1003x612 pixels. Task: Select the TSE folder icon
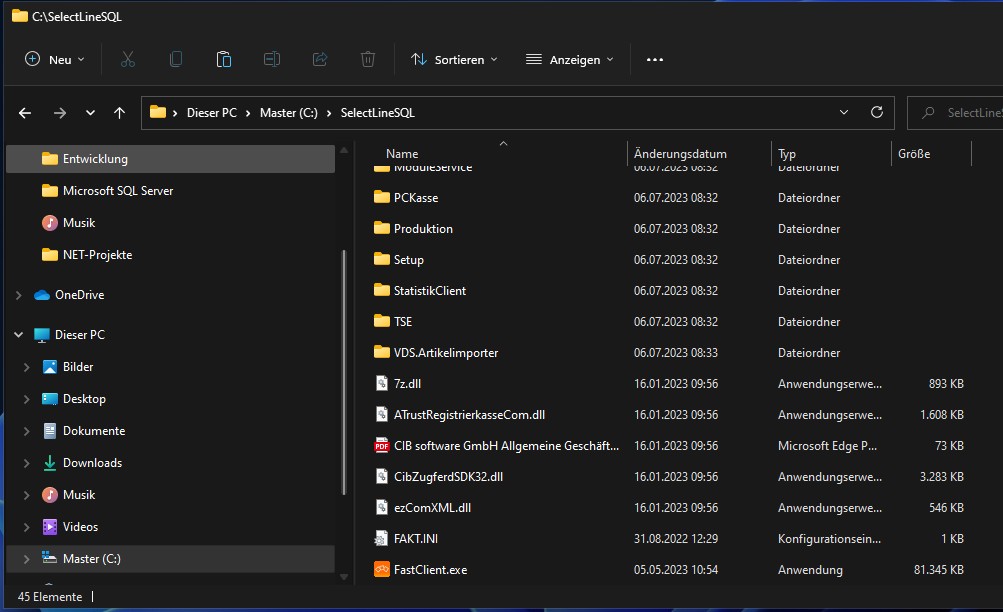click(382, 321)
